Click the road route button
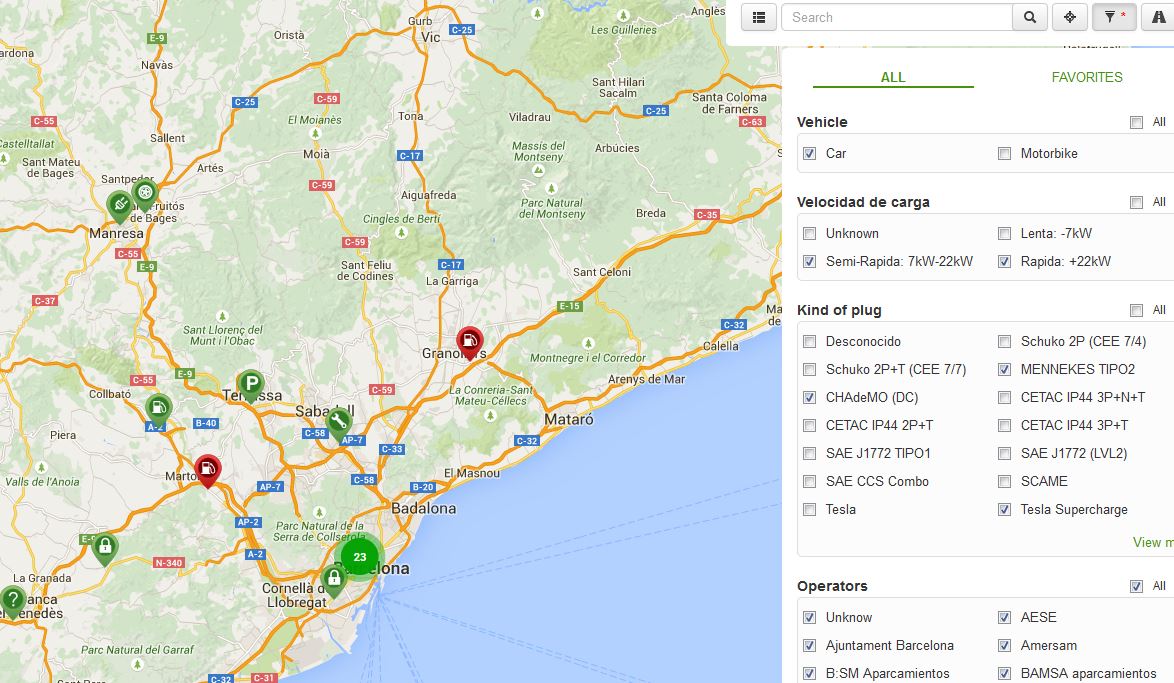The image size is (1174, 683). tap(1158, 17)
